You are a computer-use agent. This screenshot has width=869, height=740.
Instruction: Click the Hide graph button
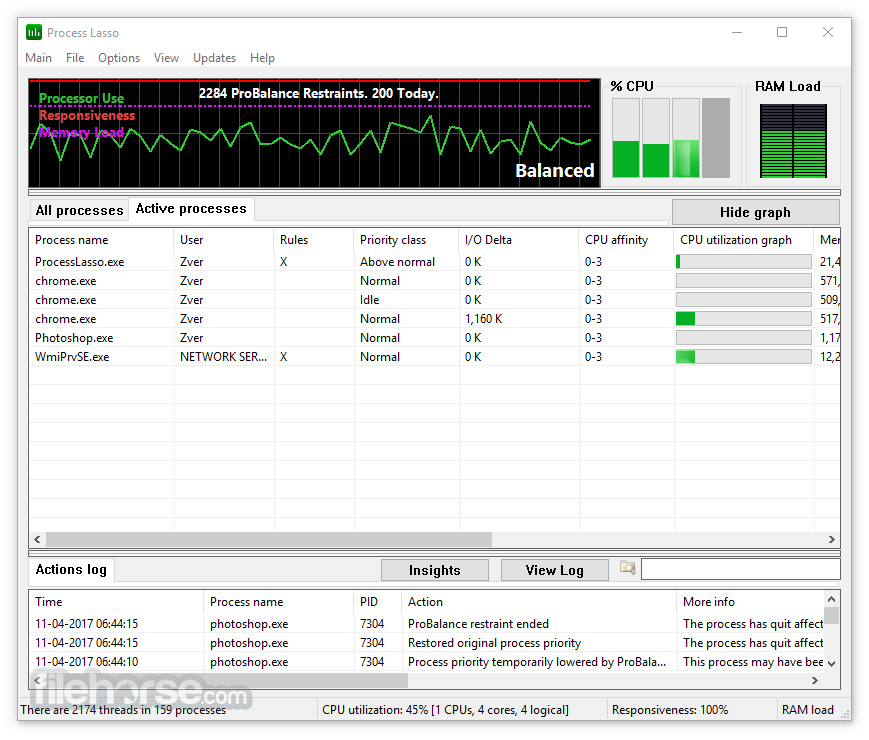(x=755, y=212)
